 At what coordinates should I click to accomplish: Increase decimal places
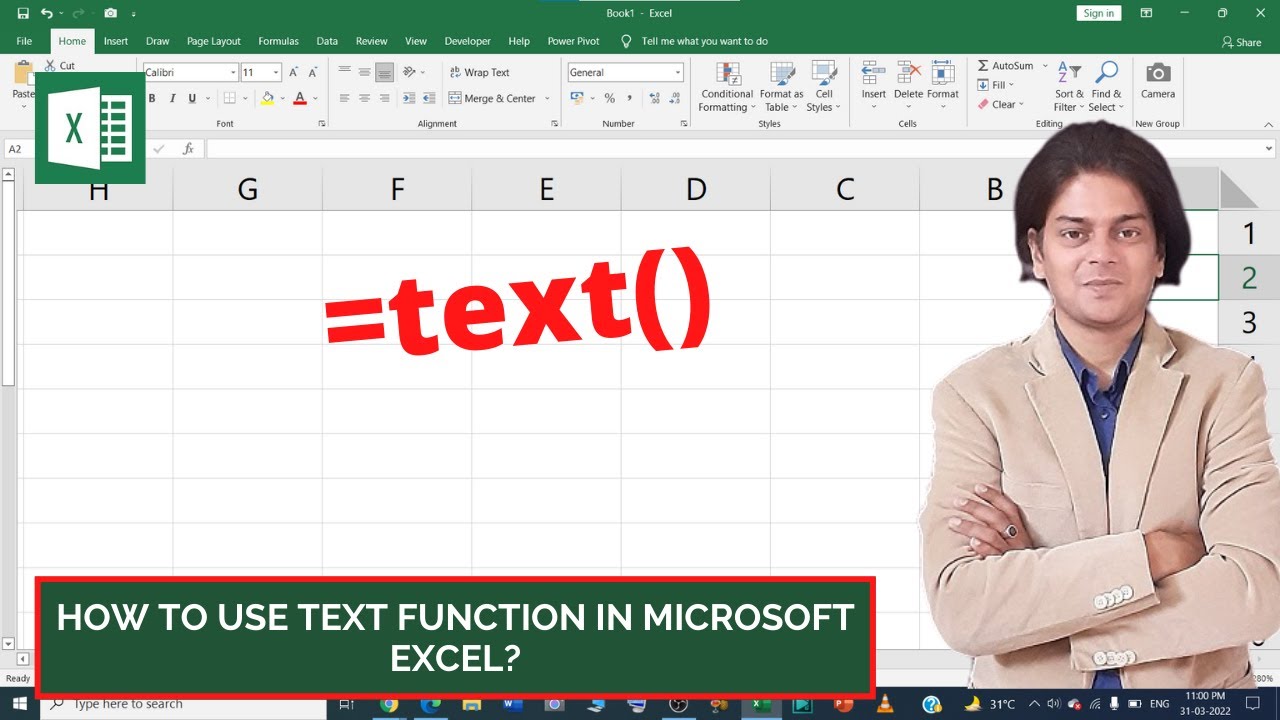pos(655,98)
